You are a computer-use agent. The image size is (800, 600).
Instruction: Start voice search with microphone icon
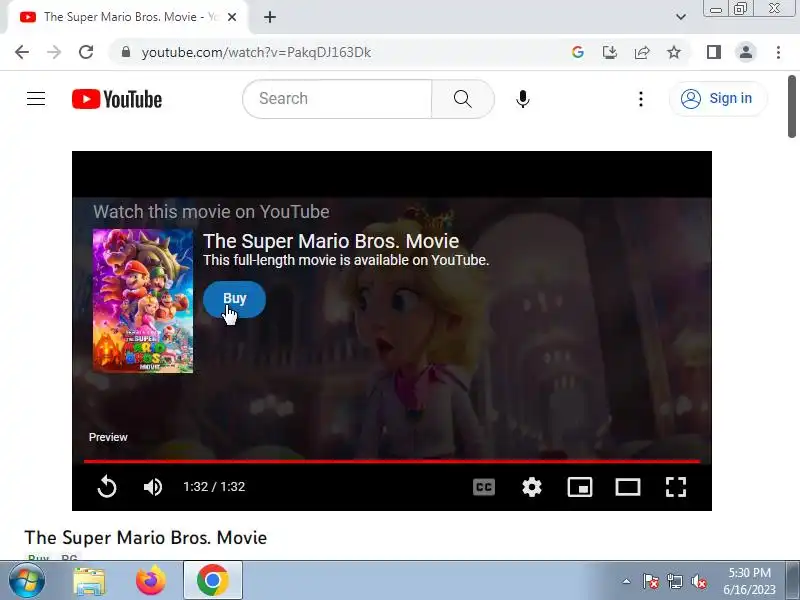tap(522, 99)
